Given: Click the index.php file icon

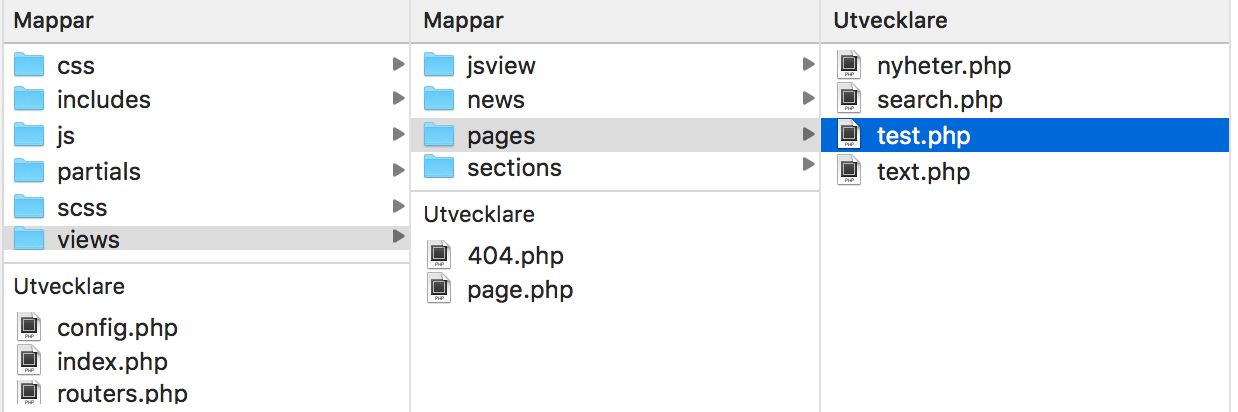Looking at the screenshot, I should coord(29,362).
